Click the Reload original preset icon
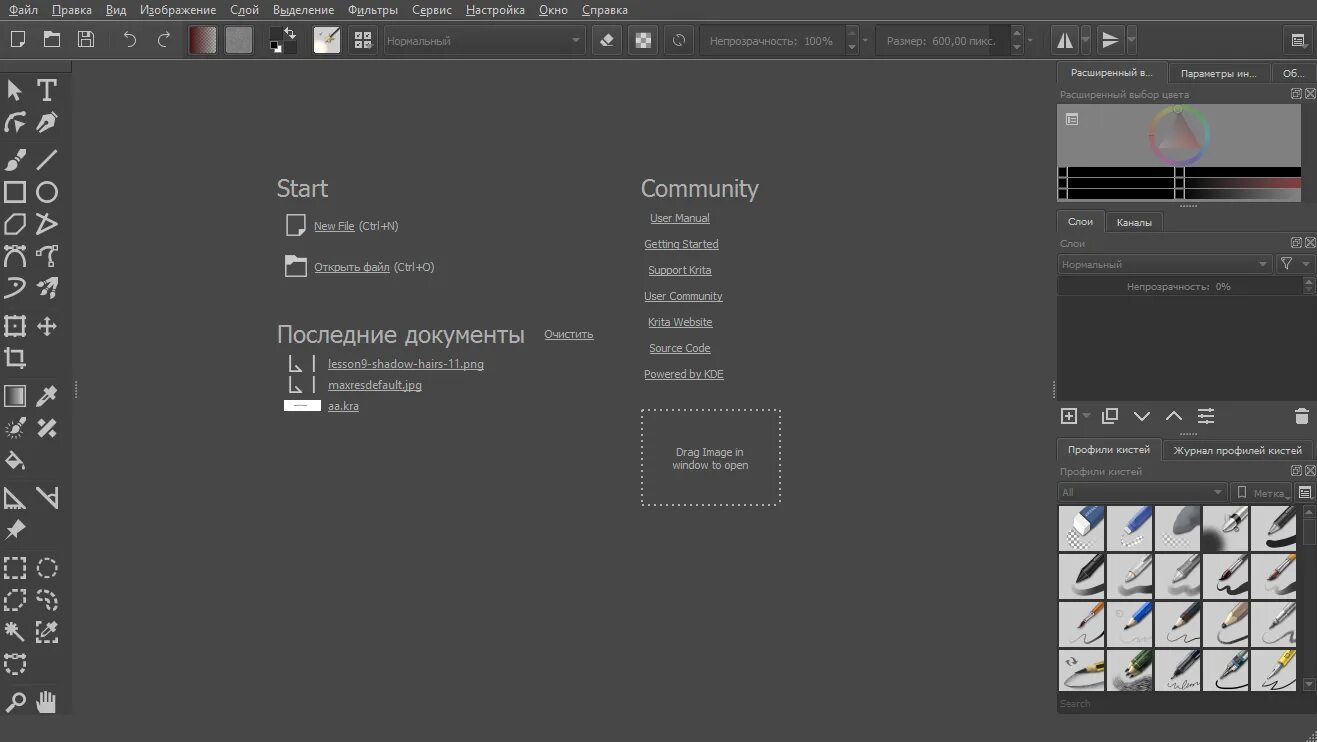Image resolution: width=1317 pixels, height=742 pixels. click(679, 41)
